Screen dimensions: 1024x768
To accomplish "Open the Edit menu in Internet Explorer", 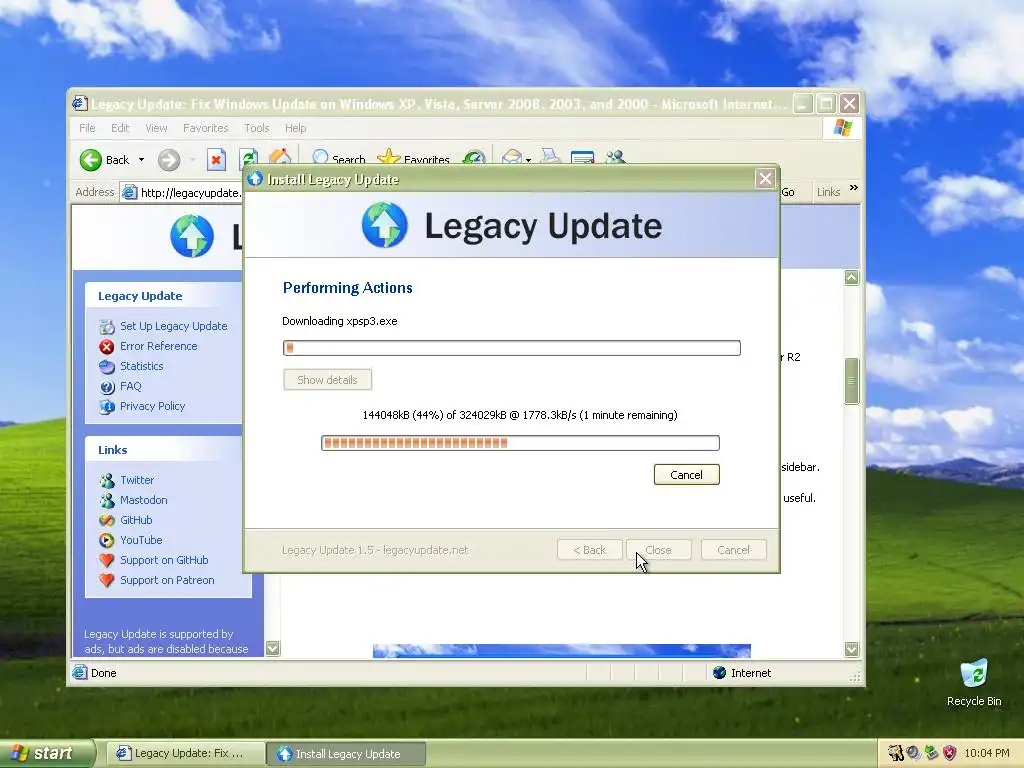I will pyautogui.click(x=120, y=128).
